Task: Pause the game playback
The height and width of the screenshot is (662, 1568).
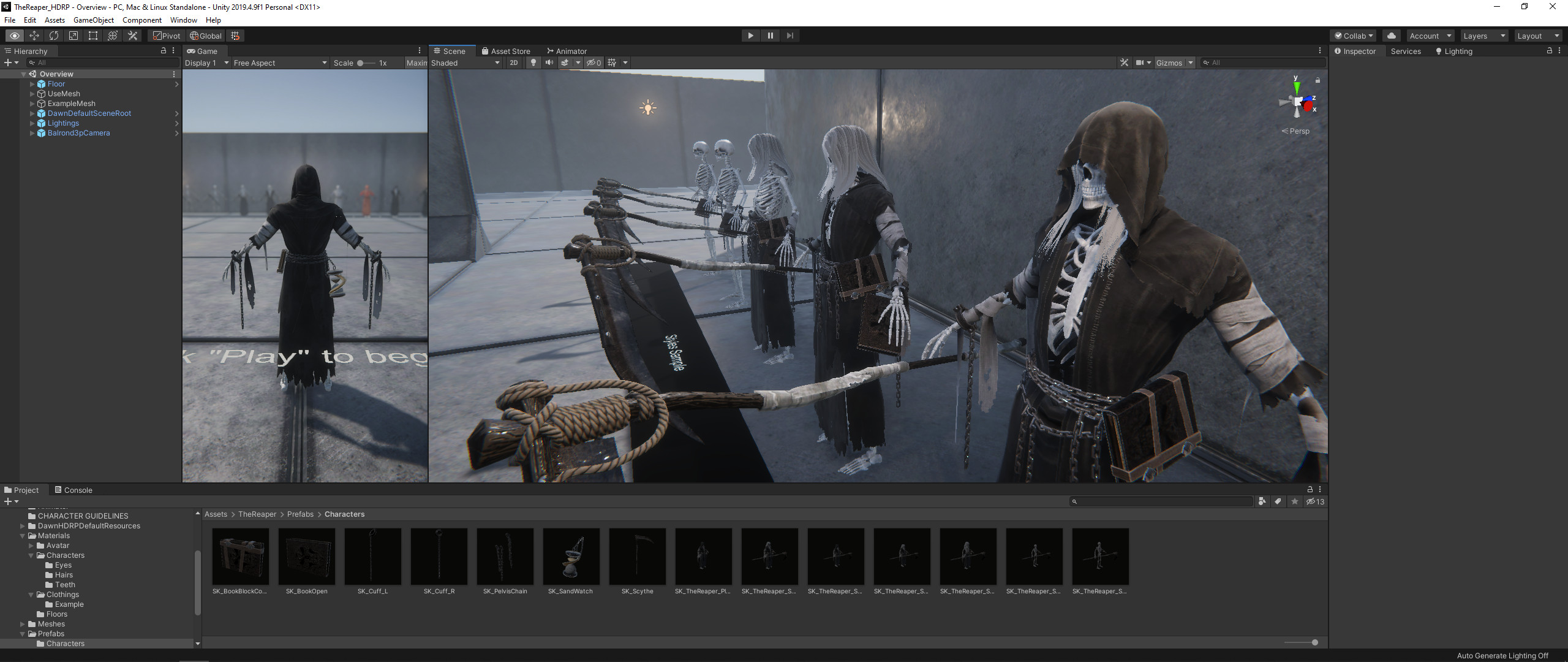Action: click(770, 36)
